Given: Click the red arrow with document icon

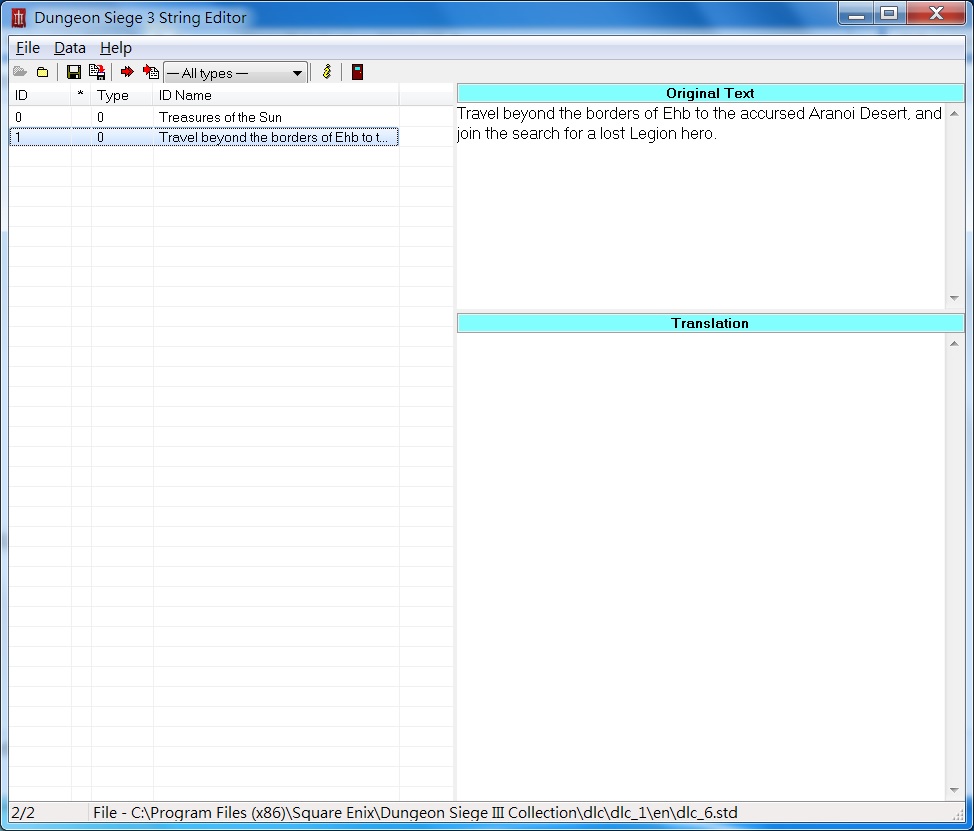Looking at the screenshot, I should (150, 72).
